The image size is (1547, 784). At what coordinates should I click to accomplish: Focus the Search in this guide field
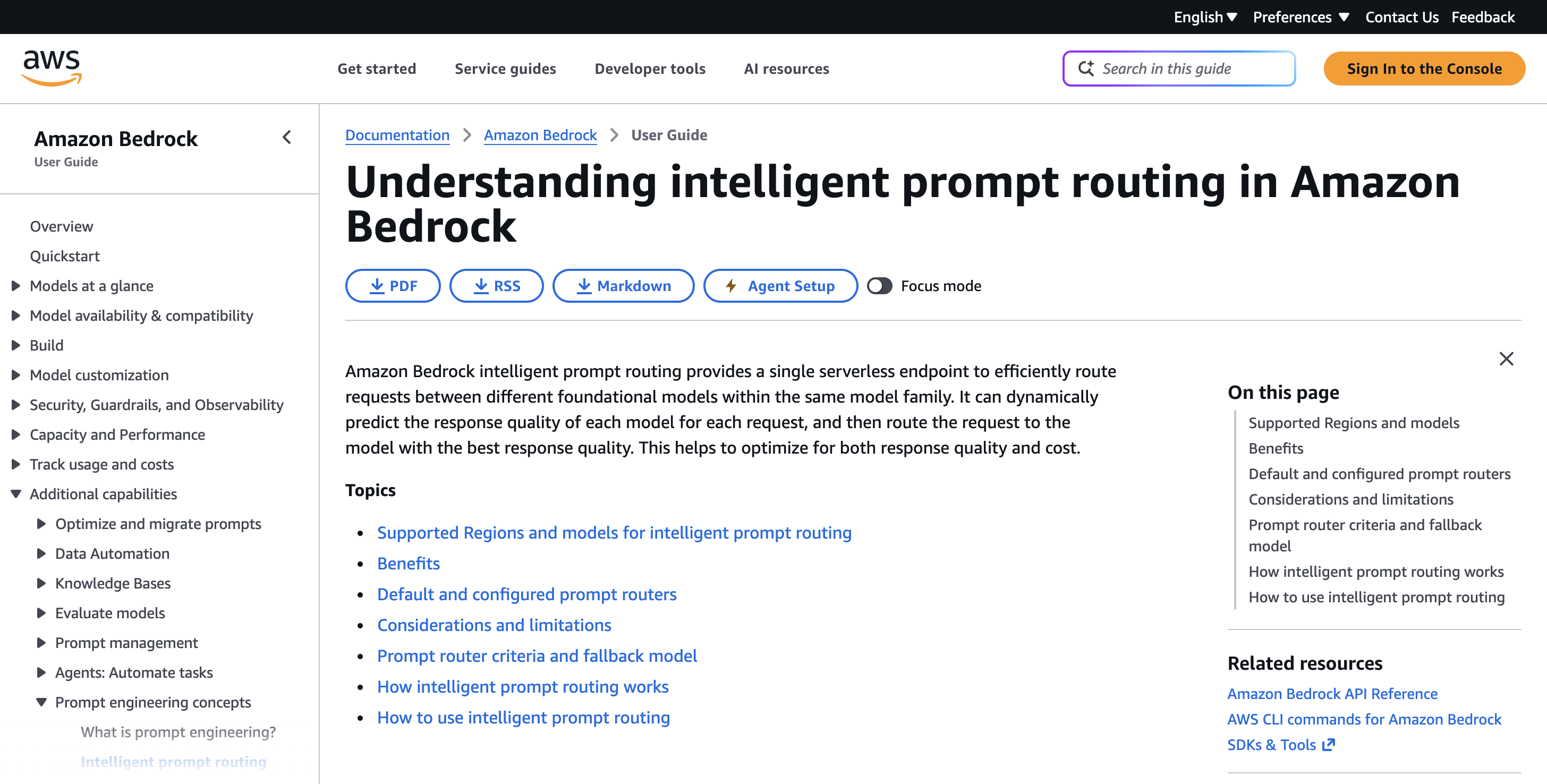tap(1179, 69)
